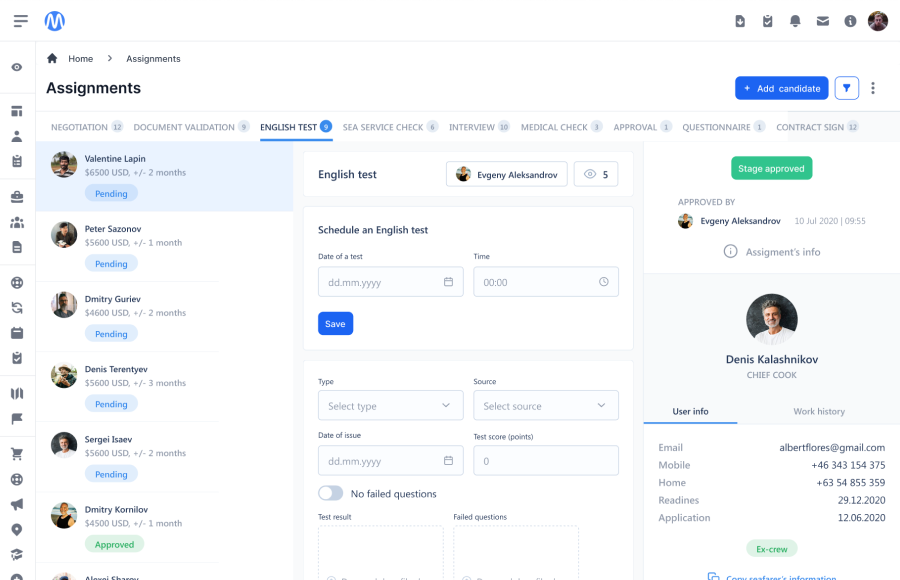Open the graduation cap icon in sidebar
Image resolution: width=900 pixels, height=580 pixels.
tap(17, 555)
